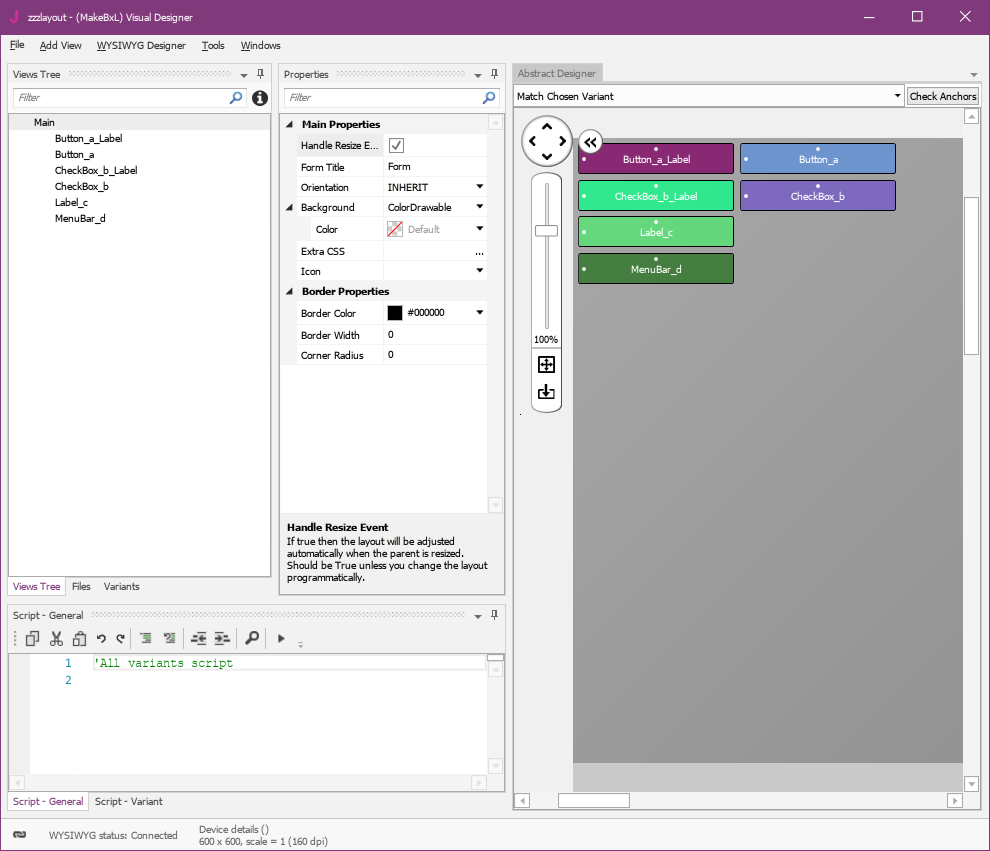990x851 pixels.
Task: Copy using the script toolbar copy icon
Action: 32,638
